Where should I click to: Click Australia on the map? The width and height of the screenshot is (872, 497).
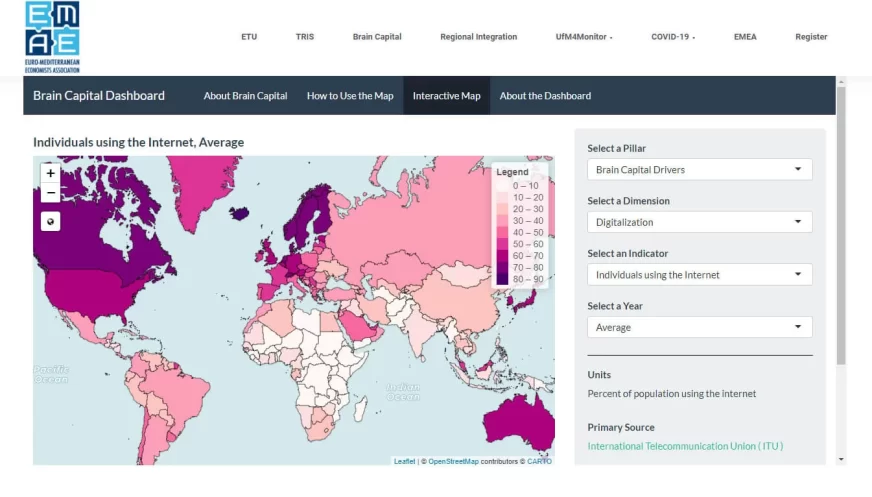pos(520,420)
